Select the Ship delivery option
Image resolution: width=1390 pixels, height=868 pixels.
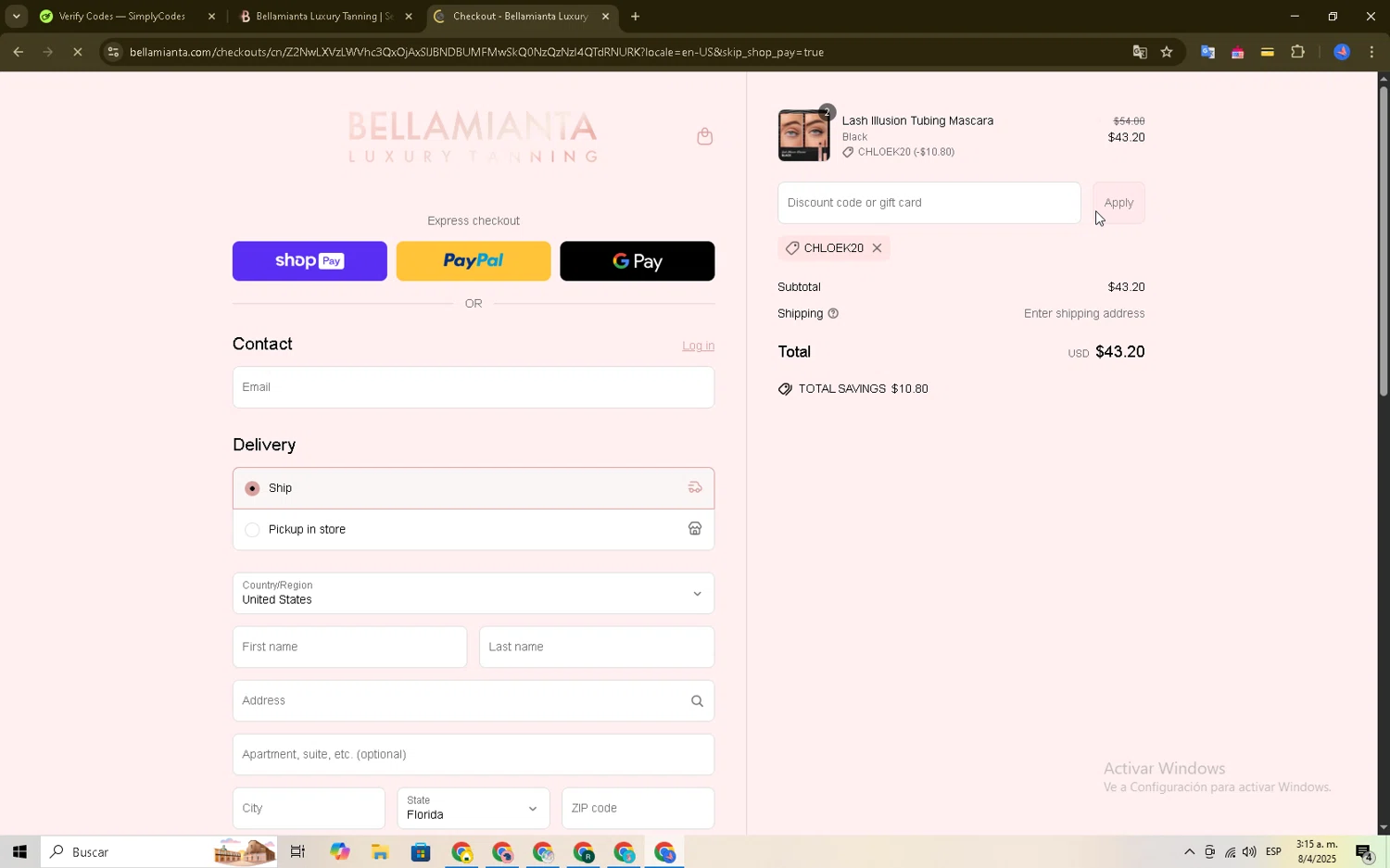coord(474,488)
